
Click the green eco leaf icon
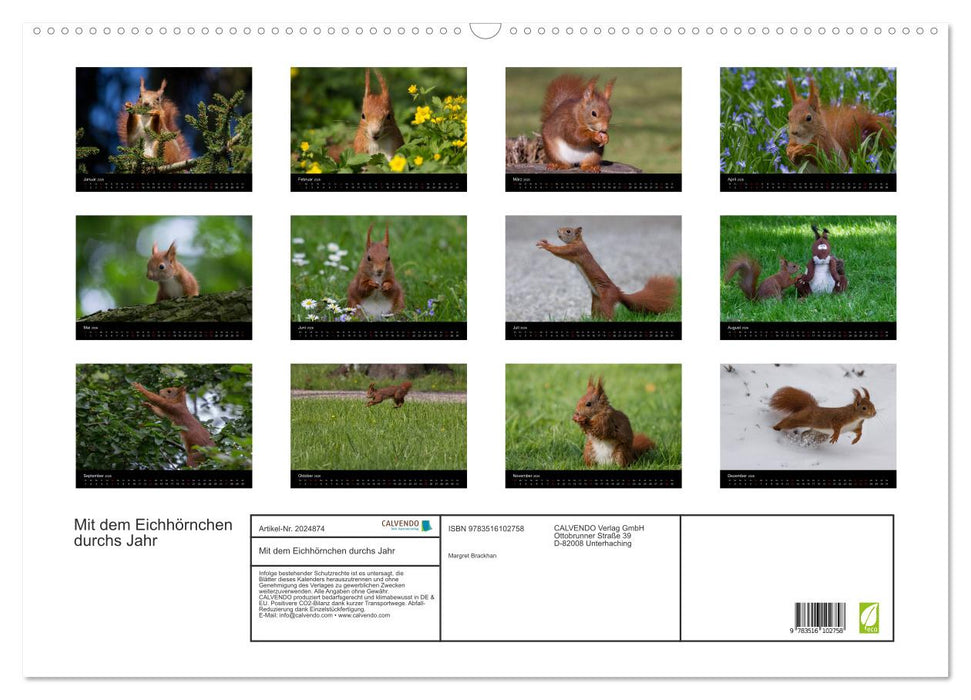tap(869, 617)
